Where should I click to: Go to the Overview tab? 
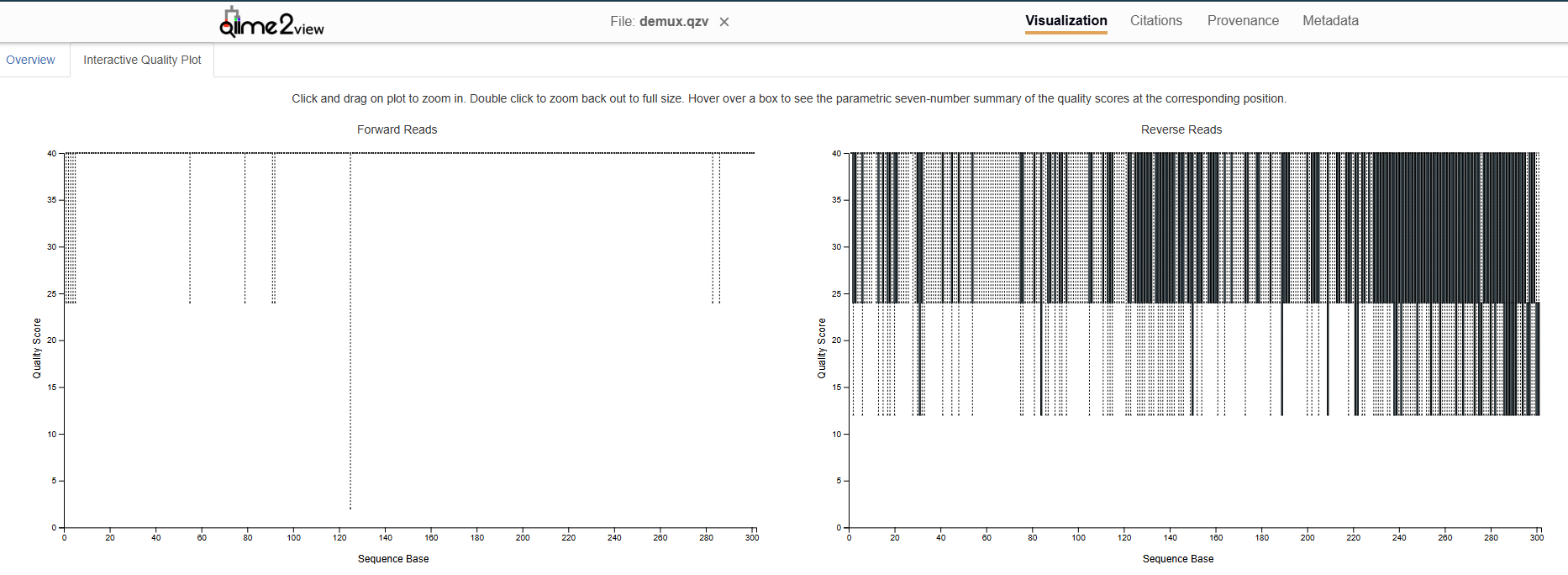coord(30,60)
